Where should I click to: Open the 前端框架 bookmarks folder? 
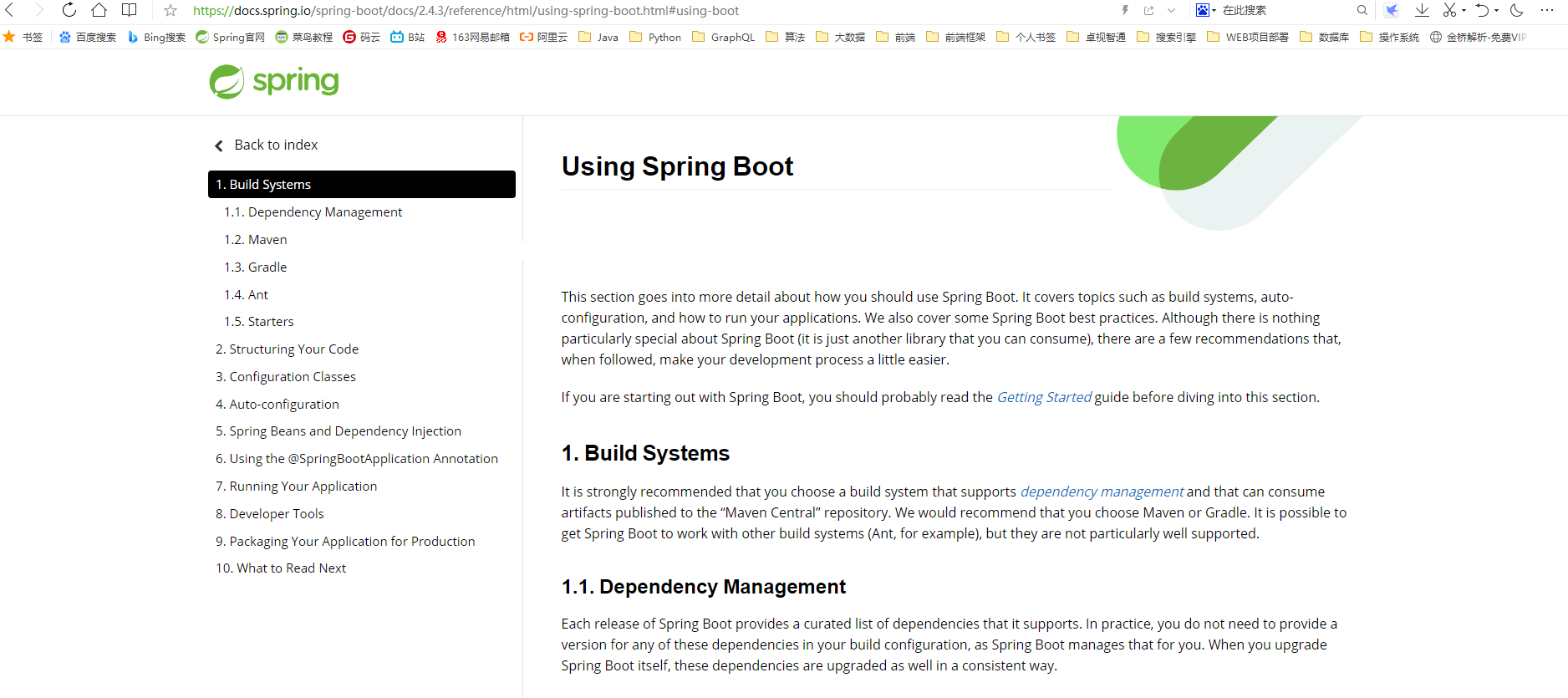click(x=956, y=37)
